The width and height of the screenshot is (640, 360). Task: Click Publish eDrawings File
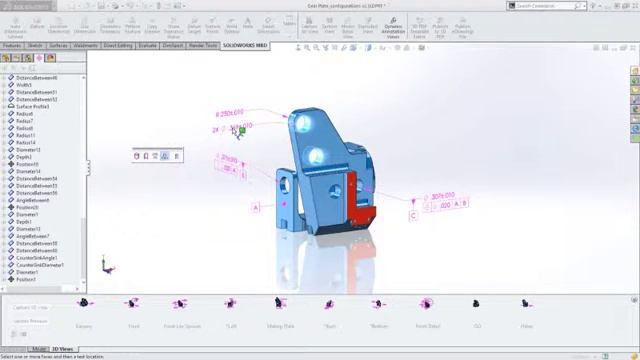point(462,28)
